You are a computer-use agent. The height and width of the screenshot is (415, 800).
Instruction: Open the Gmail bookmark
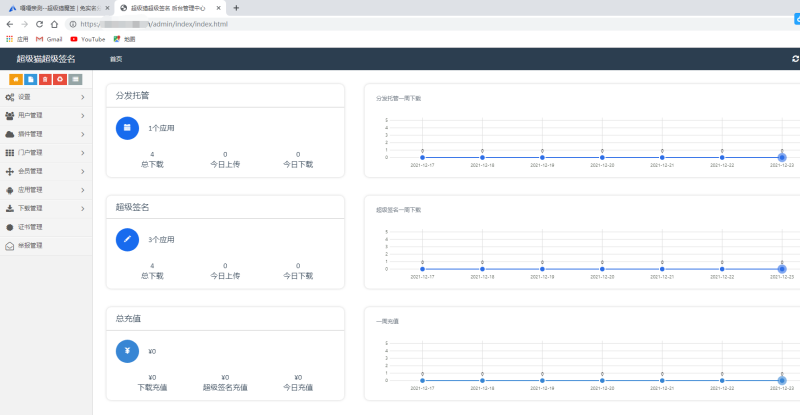(x=49, y=39)
